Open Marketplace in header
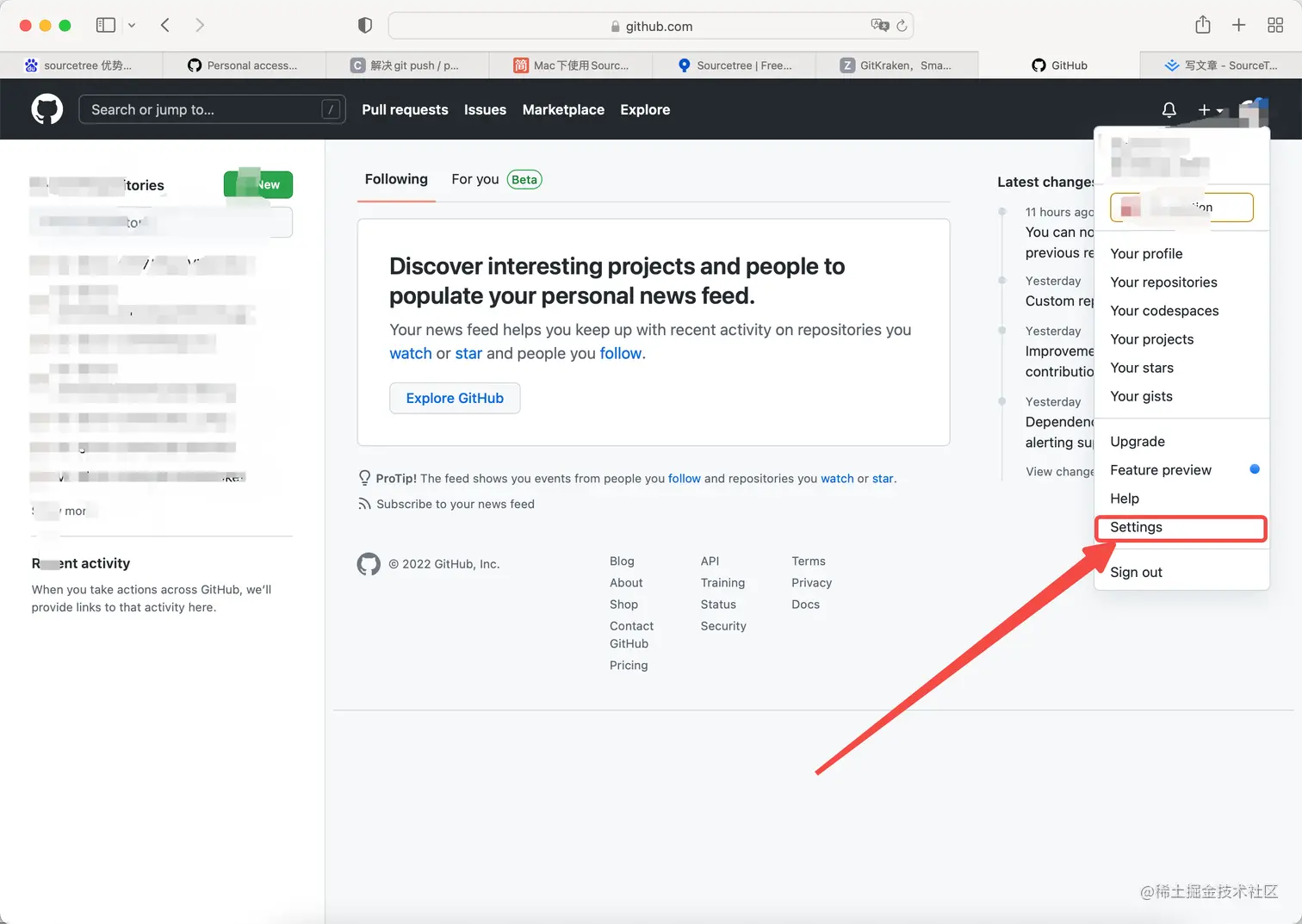This screenshot has height=924, width=1302. [x=563, y=109]
